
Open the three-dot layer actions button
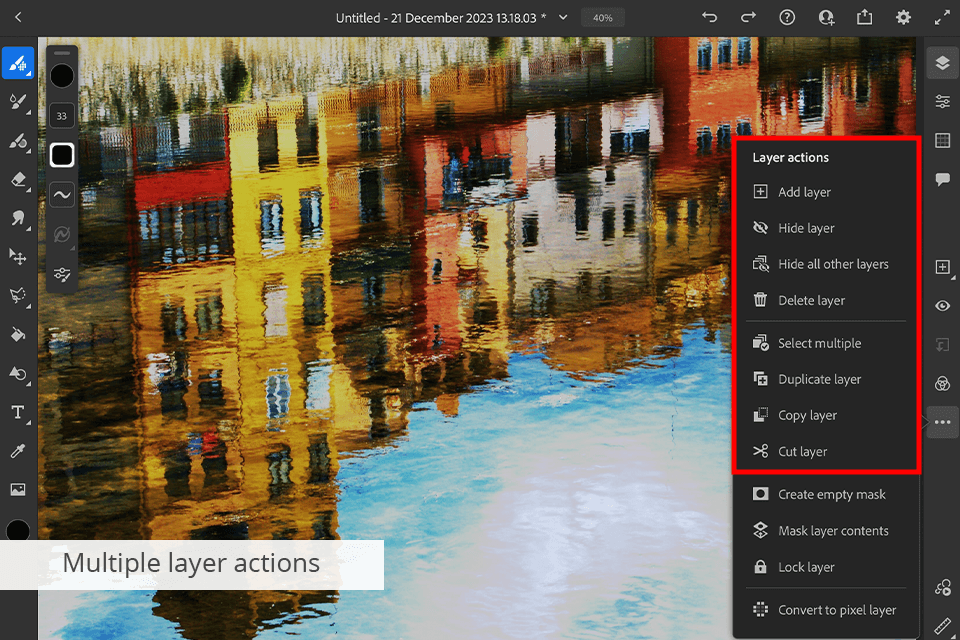(942, 422)
